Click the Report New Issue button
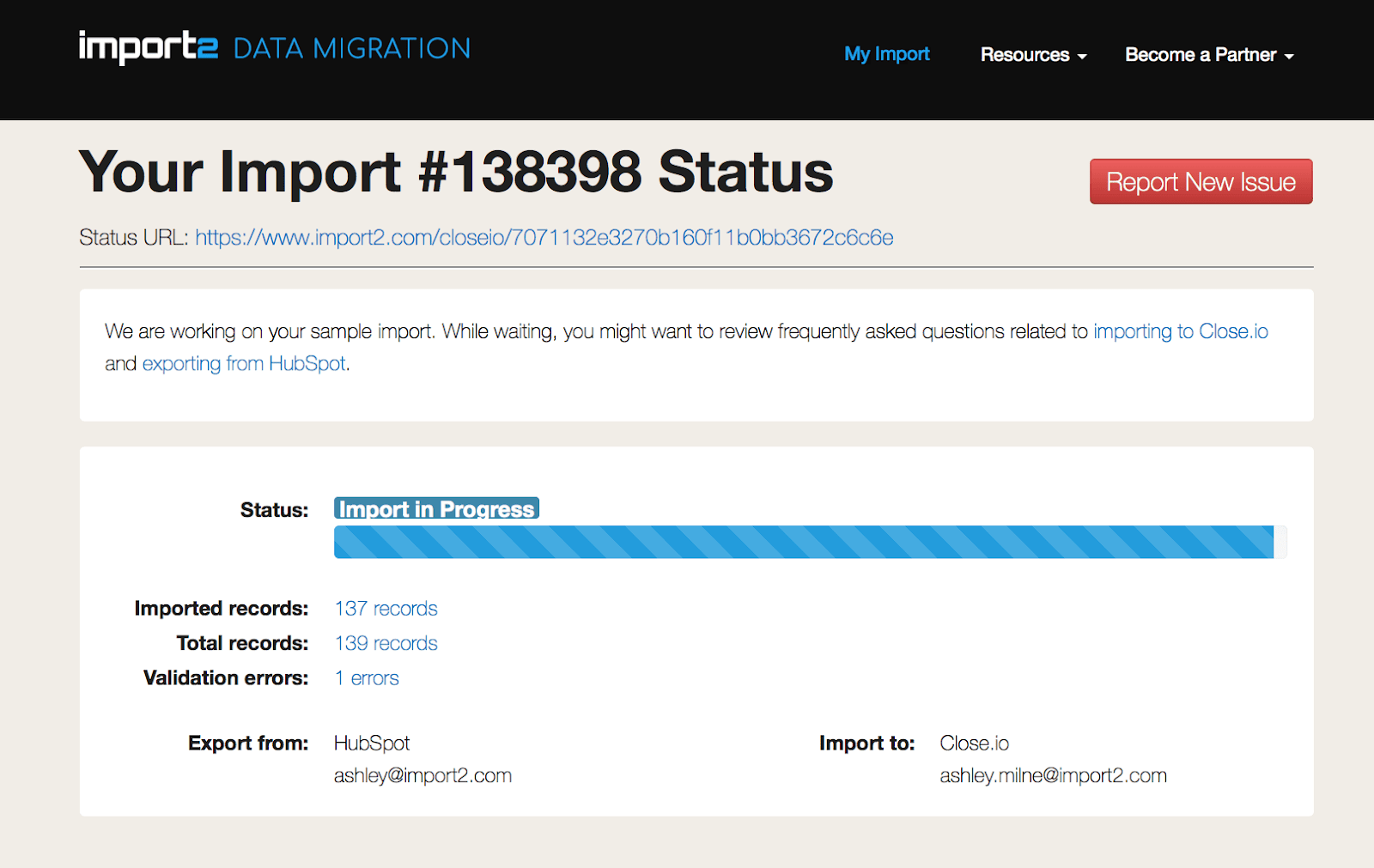This screenshot has height=868, width=1374. [1201, 181]
